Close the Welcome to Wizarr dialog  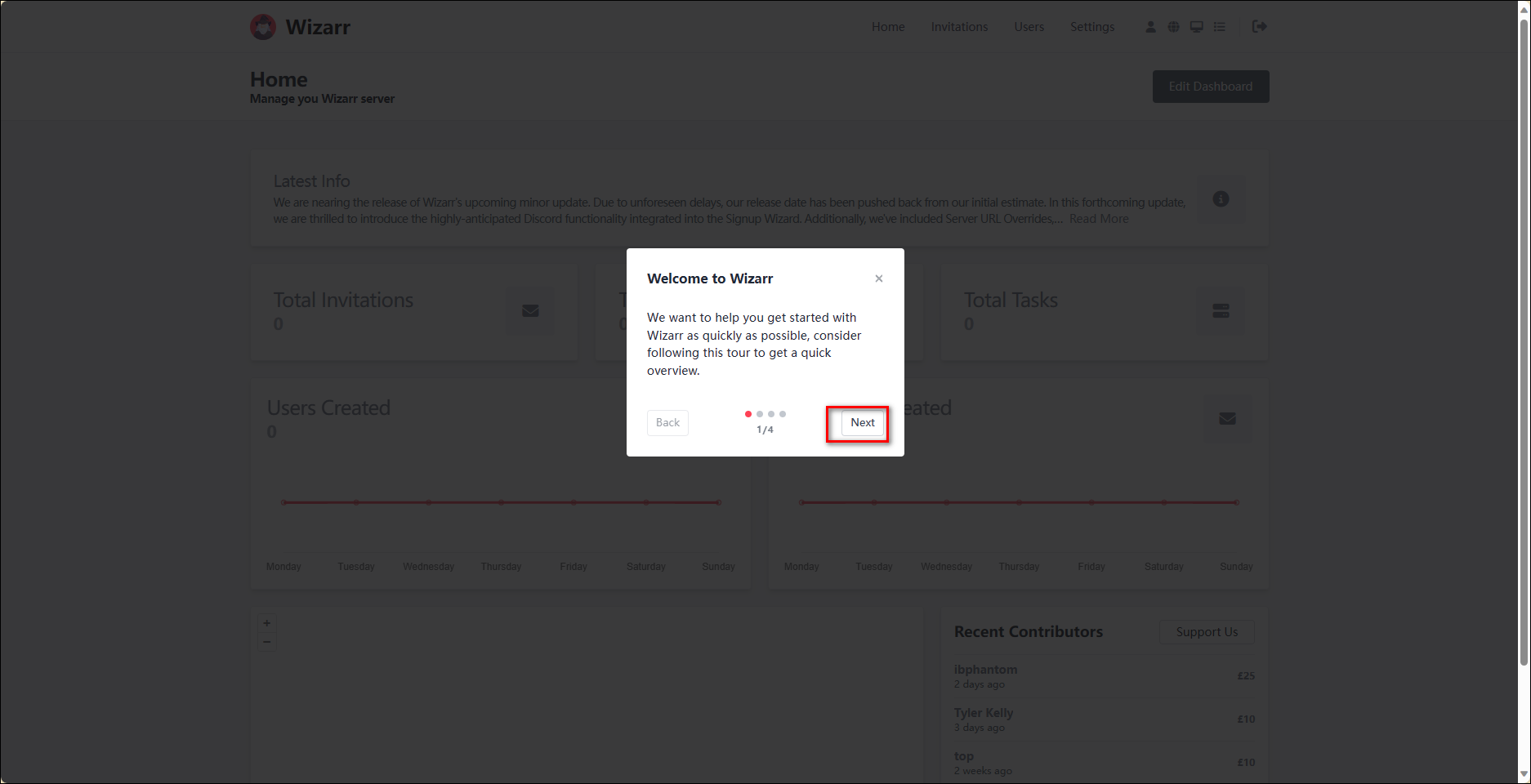point(879,278)
